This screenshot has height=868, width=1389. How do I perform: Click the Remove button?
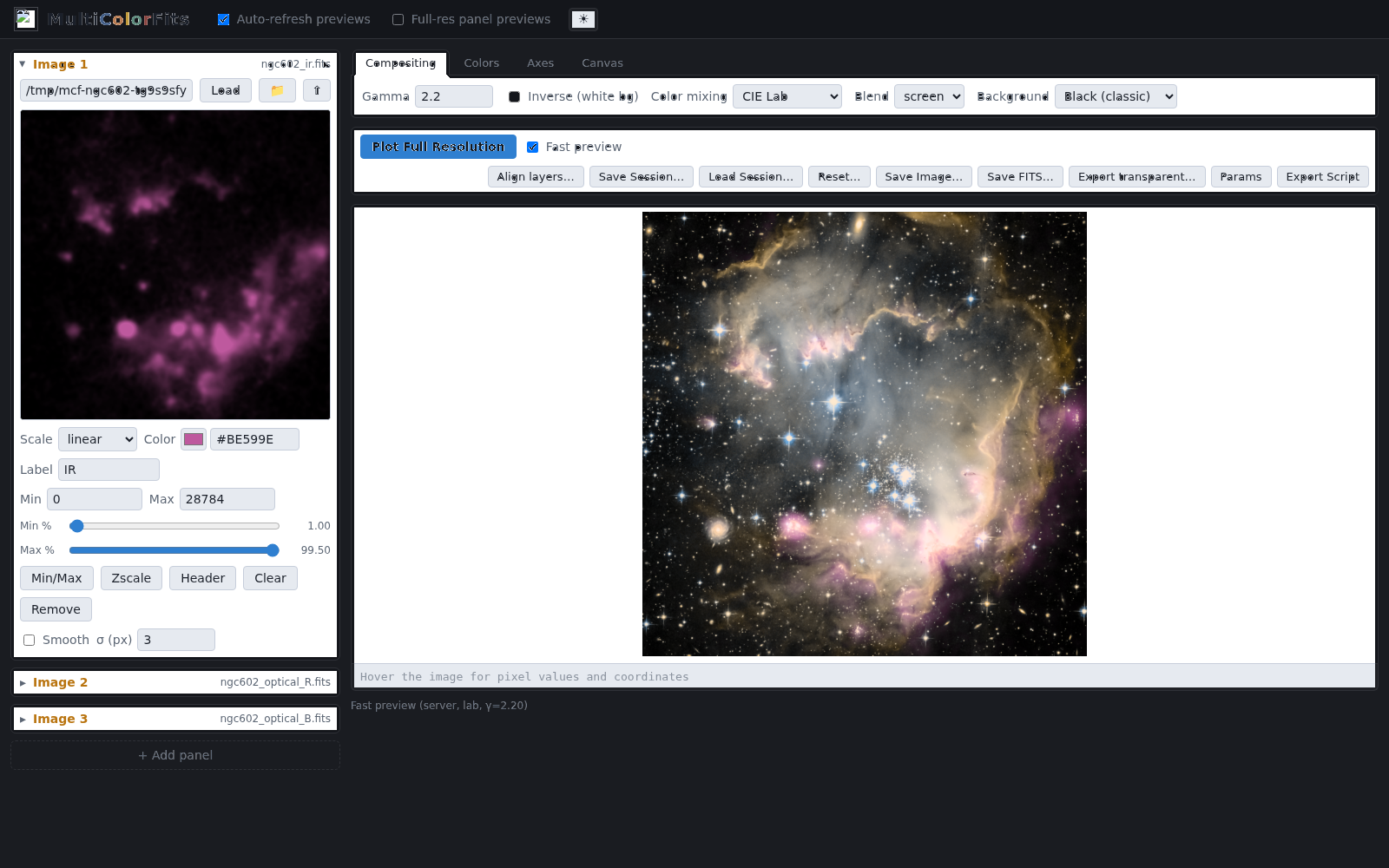pyautogui.click(x=56, y=609)
